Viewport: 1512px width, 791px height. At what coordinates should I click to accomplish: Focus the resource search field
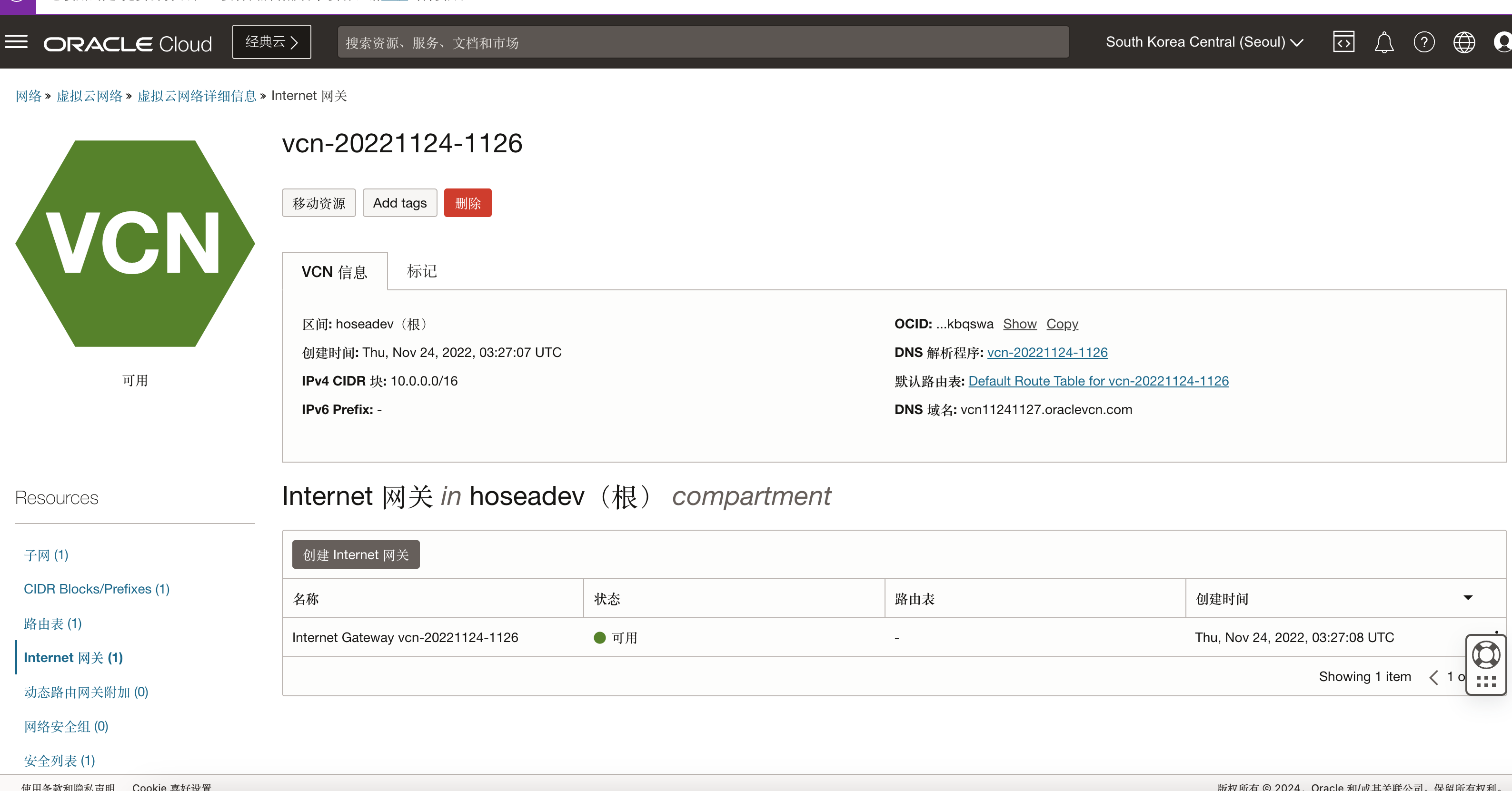coord(703,42)
